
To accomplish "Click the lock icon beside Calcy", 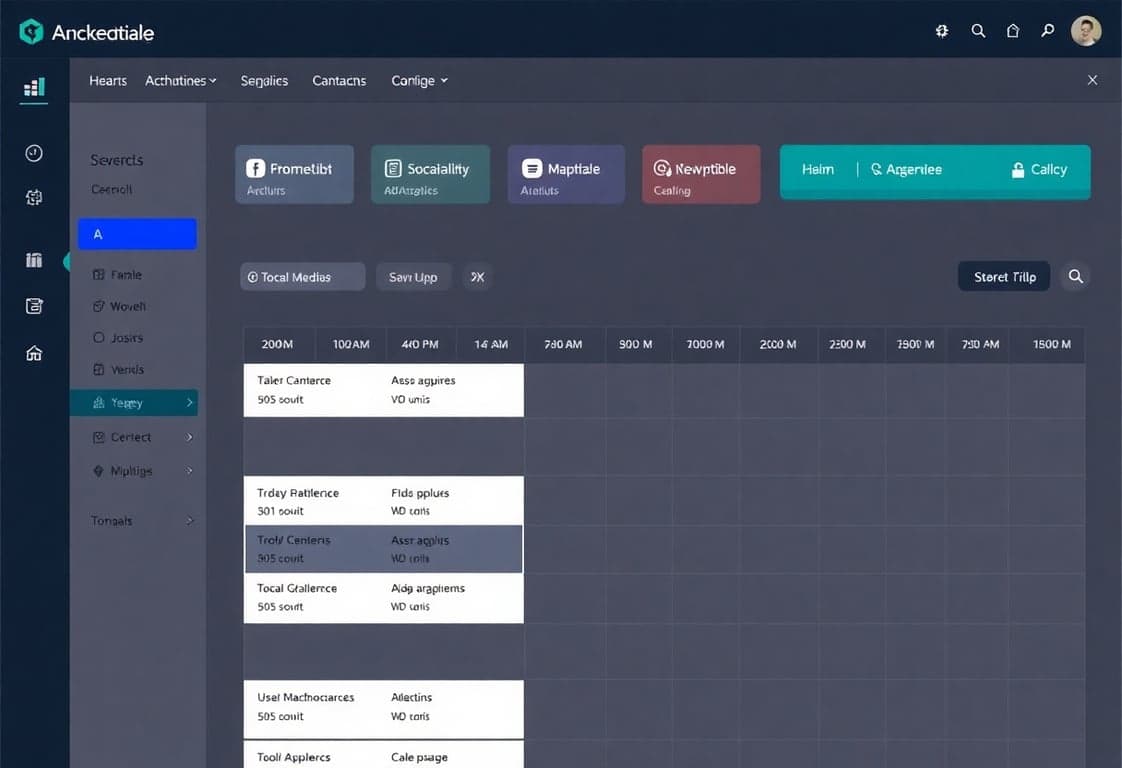I will point(1019,169).
